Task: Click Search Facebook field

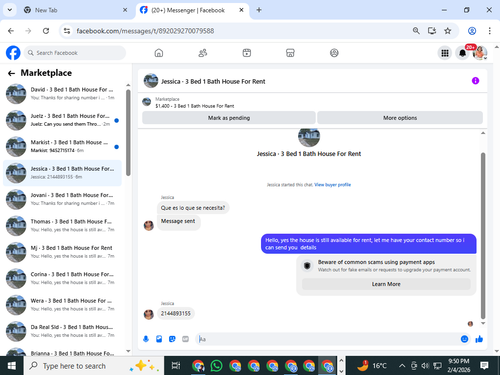Action: point(75,53)
